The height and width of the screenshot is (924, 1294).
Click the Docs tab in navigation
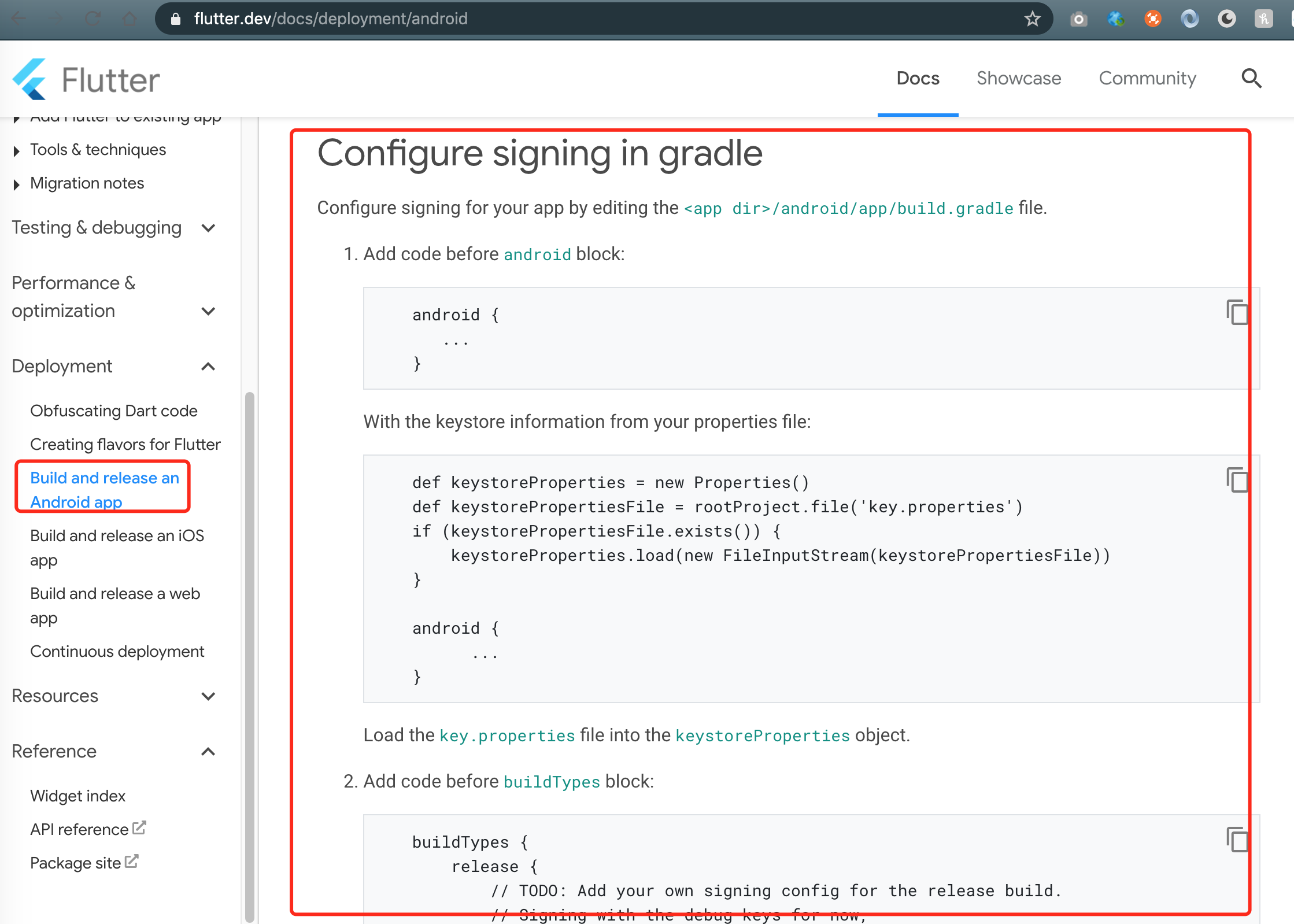click(x=917, y=78)
